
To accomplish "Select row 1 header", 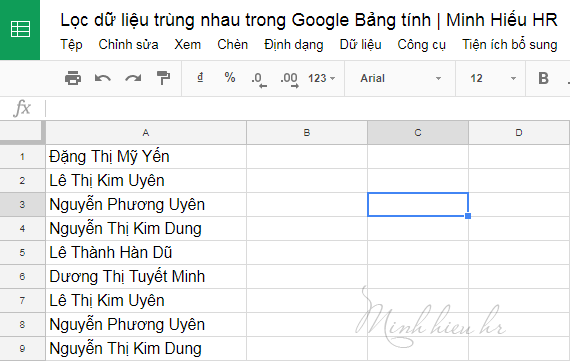I will (x=22, y=157).
